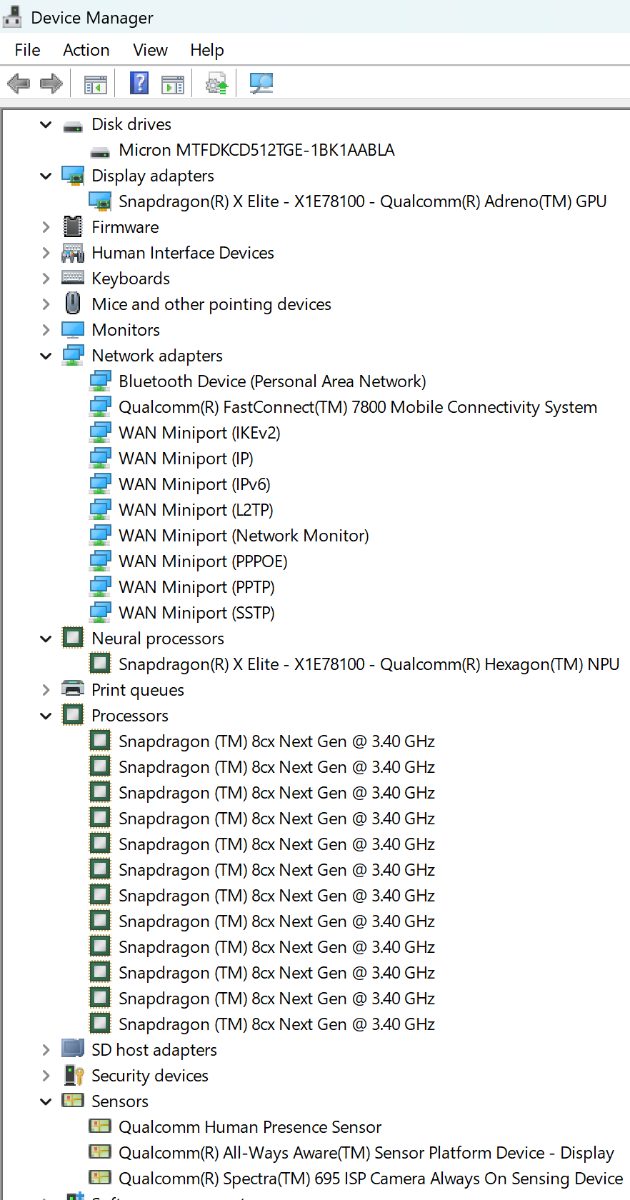The height and width of the screenshot is (1200, 630).
Task: Open the Action menu
Action: tap(86, 50)
